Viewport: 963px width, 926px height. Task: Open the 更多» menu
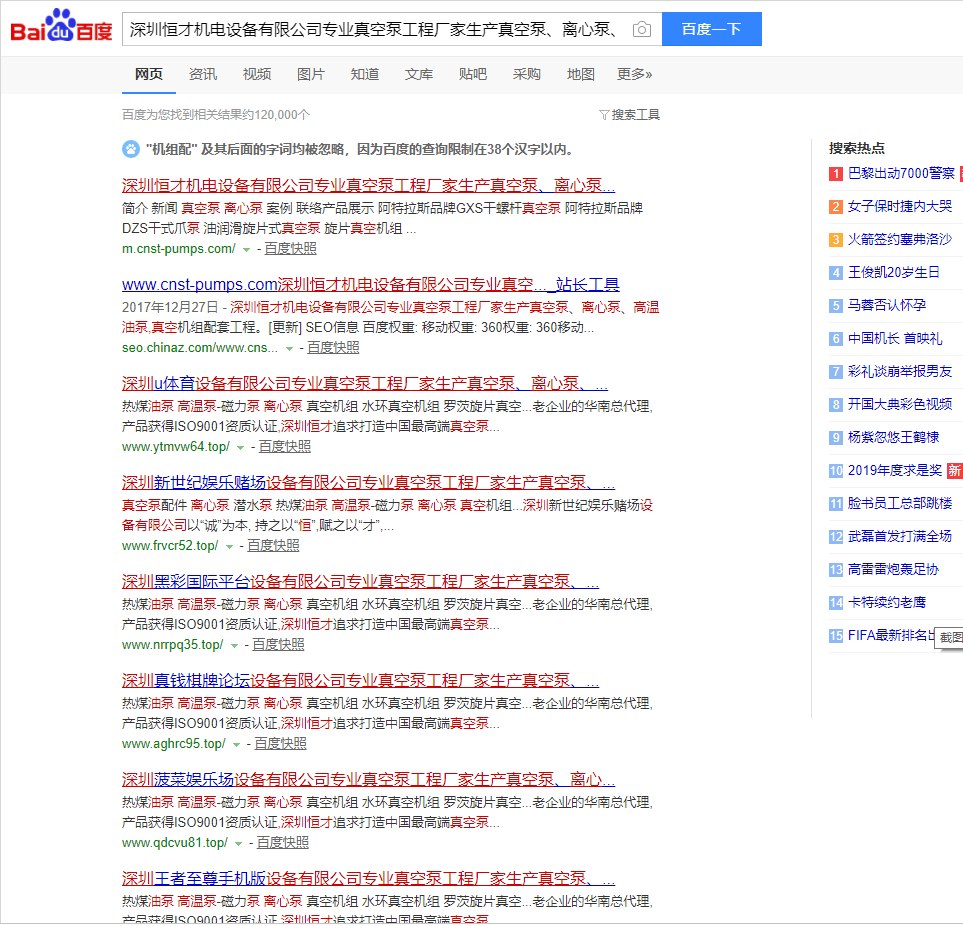point(634,74)
